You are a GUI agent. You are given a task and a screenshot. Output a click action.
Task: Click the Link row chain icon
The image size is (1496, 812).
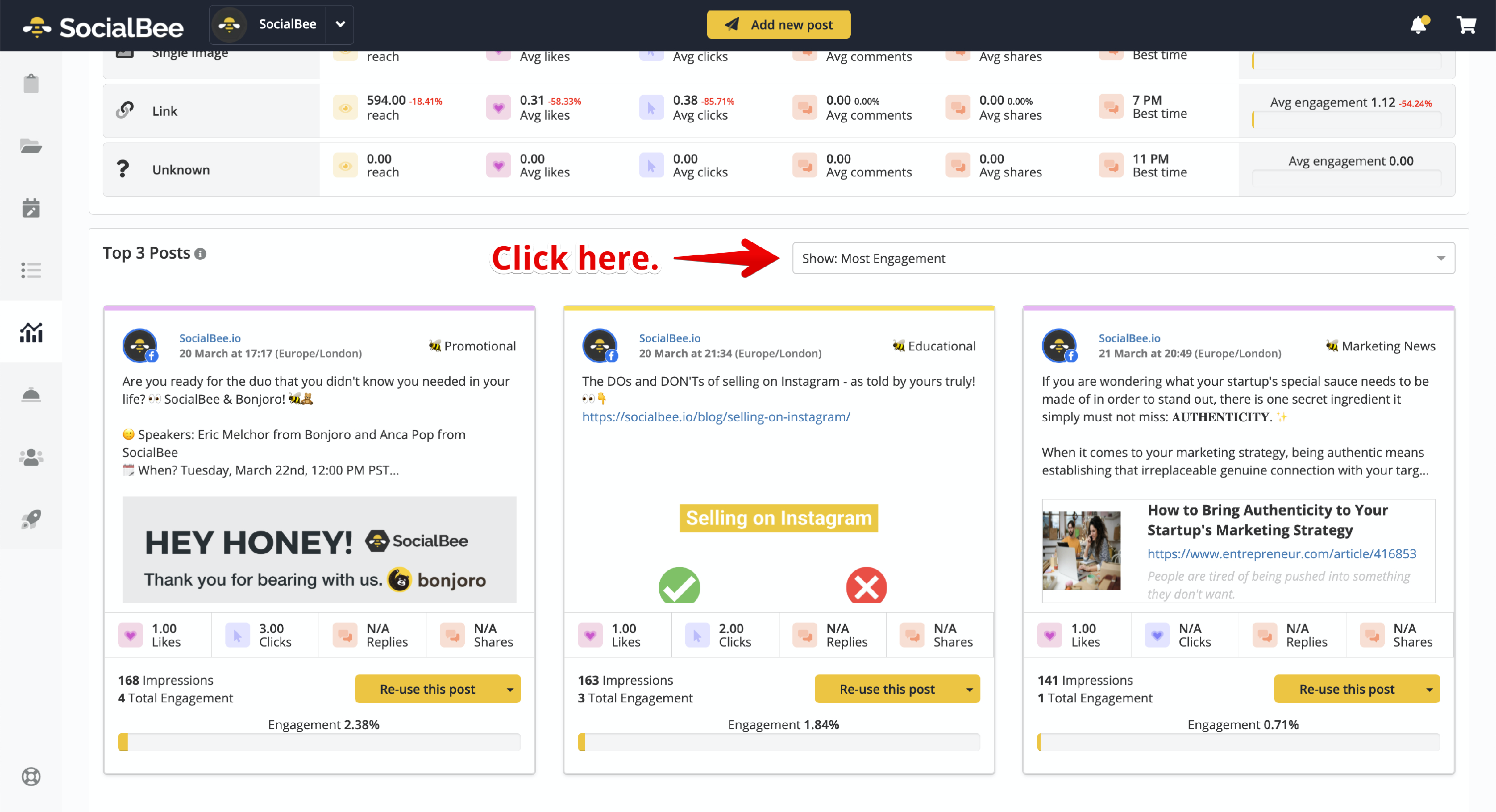click(x=125, y=110)
